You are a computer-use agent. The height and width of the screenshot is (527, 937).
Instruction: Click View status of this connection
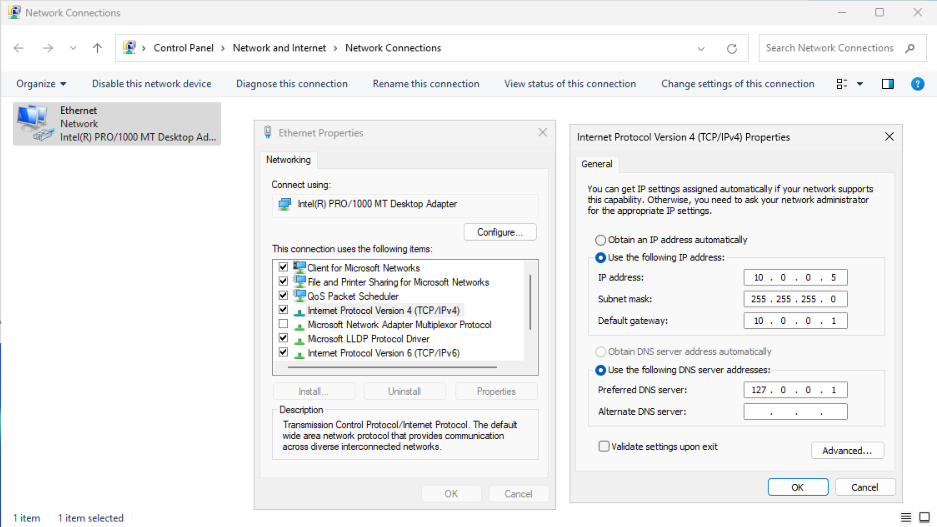[570, 84]
